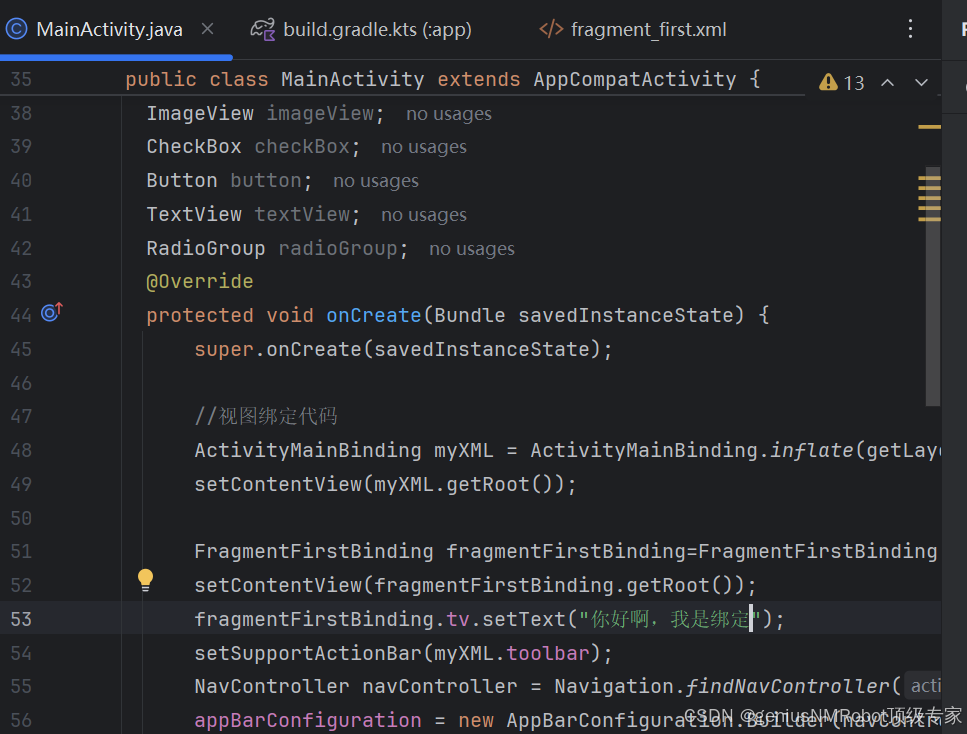Click the no usages hint beside imageView
Viewport: 967px width, 734px height.
coord(448,113)
